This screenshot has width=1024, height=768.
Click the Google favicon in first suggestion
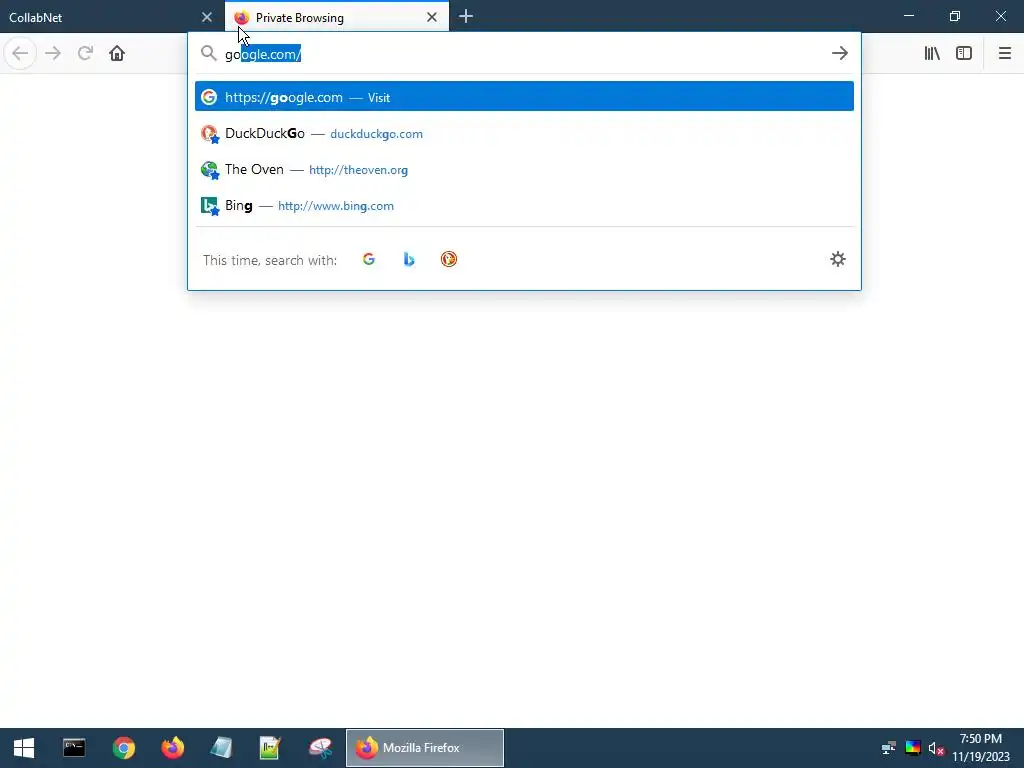pyautogui.click(x=209, y=97)
